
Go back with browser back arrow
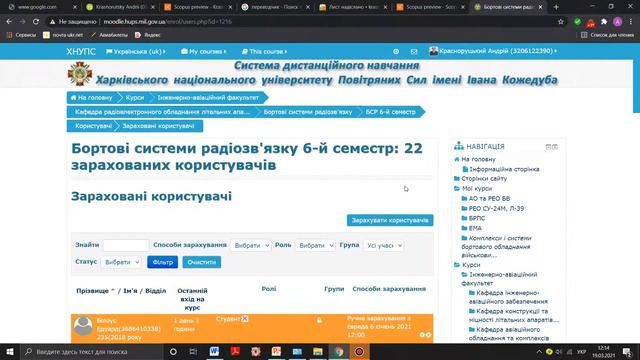[x=9, y=22]
